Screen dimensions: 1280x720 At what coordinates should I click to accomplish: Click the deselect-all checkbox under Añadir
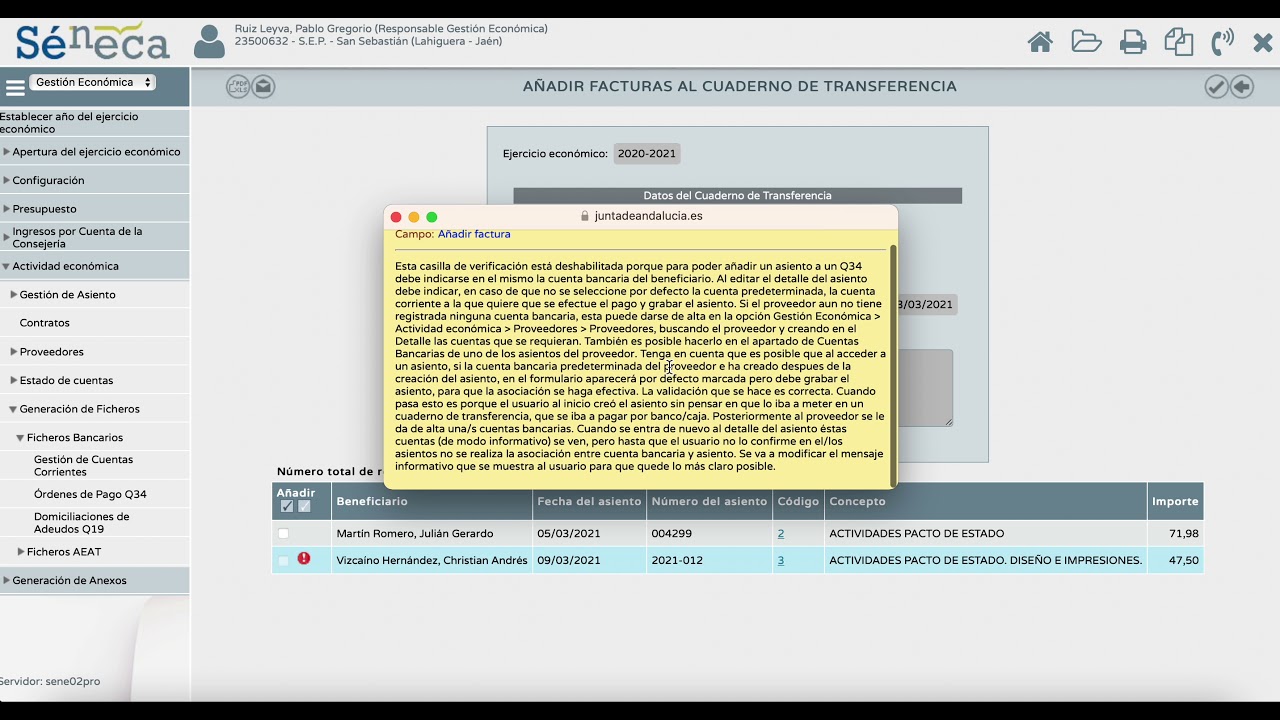click(304, 506)
